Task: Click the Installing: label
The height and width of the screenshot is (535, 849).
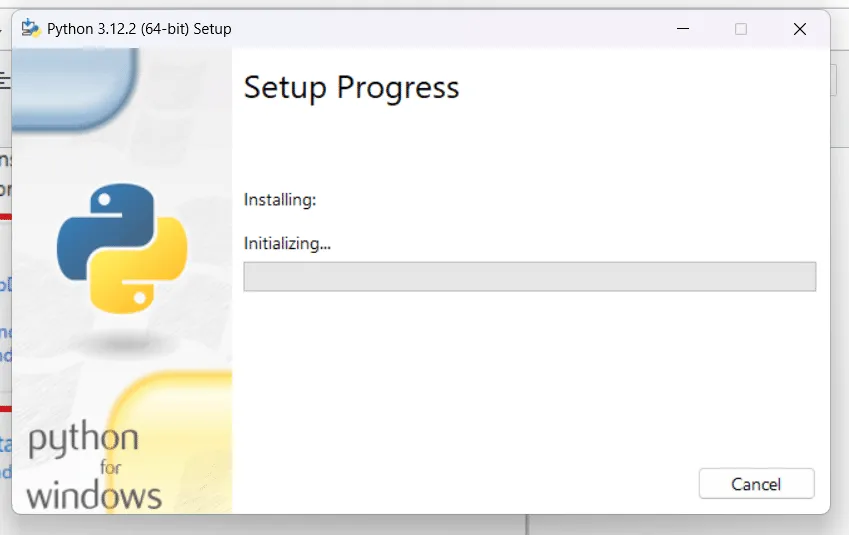Action: point(280,200)
